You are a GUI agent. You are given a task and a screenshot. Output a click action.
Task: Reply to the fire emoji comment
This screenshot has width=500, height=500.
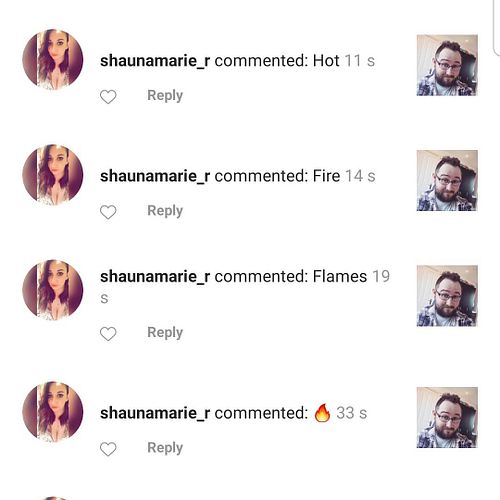coord(165,448)
